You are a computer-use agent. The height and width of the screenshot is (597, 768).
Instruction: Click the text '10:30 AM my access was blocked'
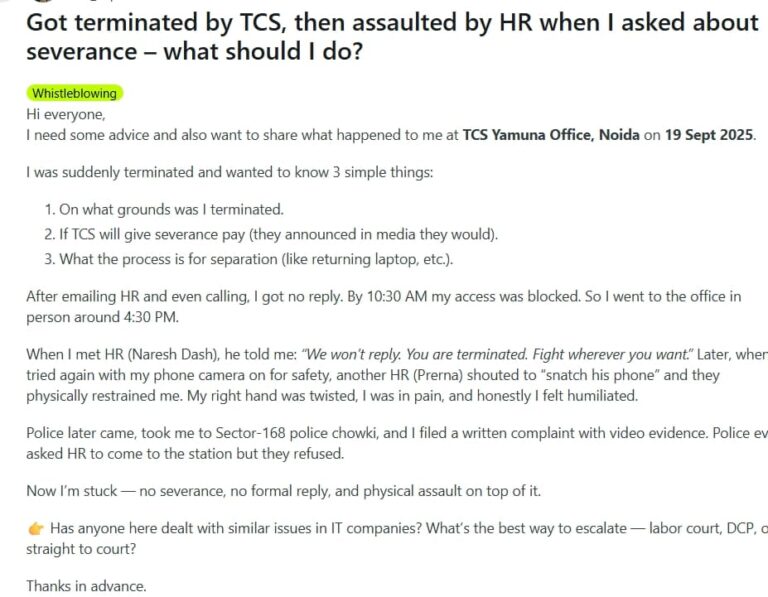click(473, 297)
